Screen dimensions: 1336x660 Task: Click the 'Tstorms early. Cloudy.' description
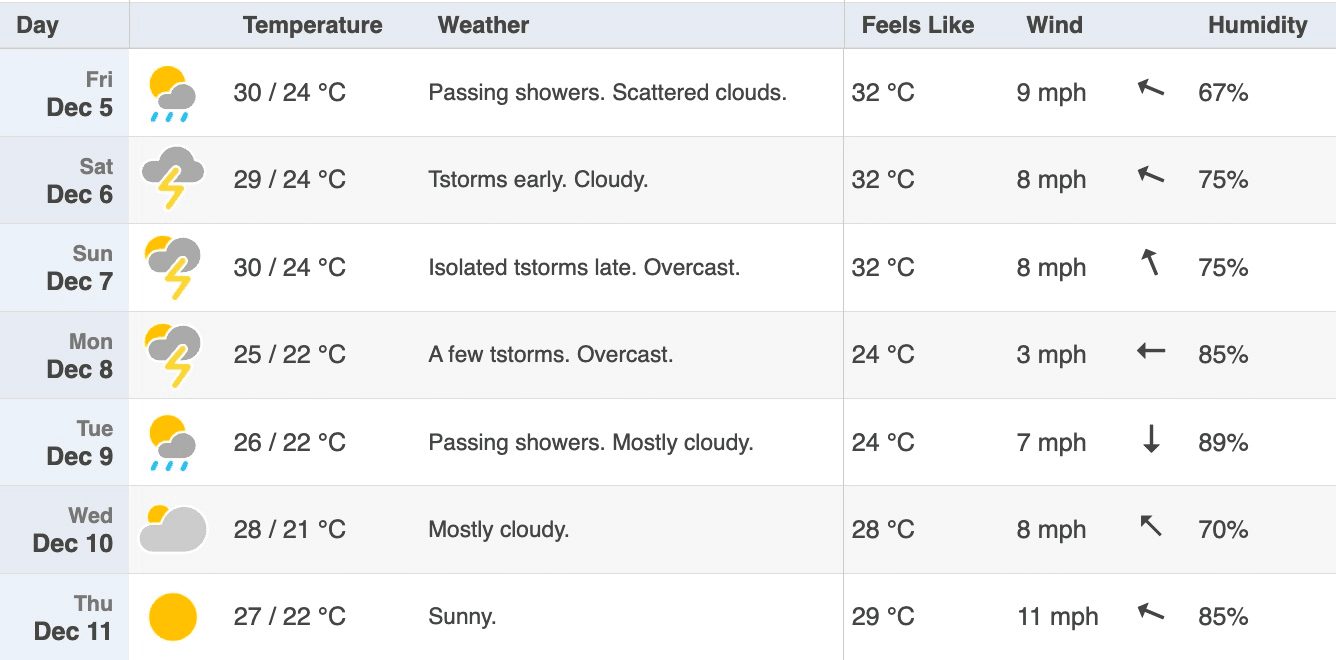click(539, 180)
